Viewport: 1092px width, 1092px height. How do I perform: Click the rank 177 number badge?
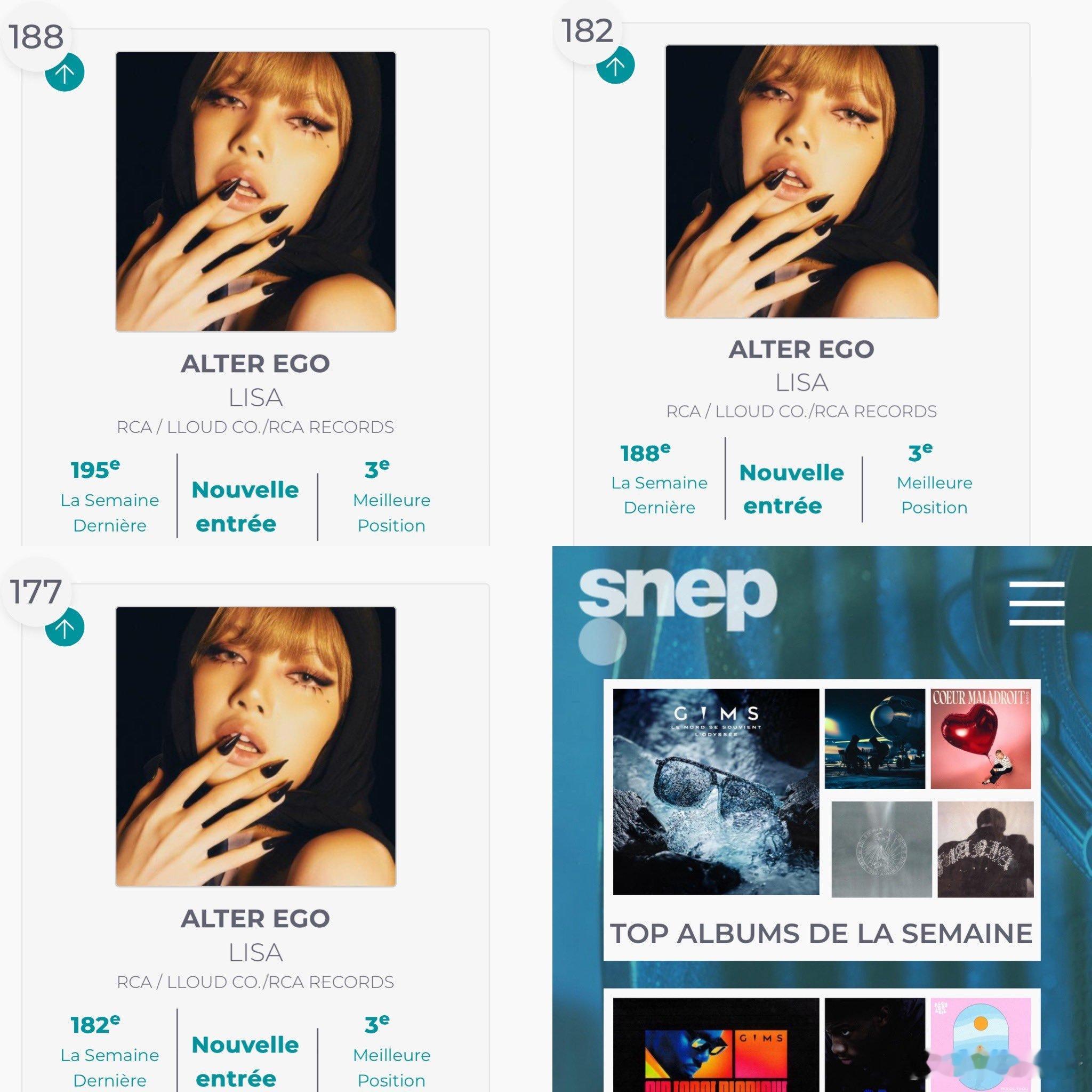pos(36,592)
